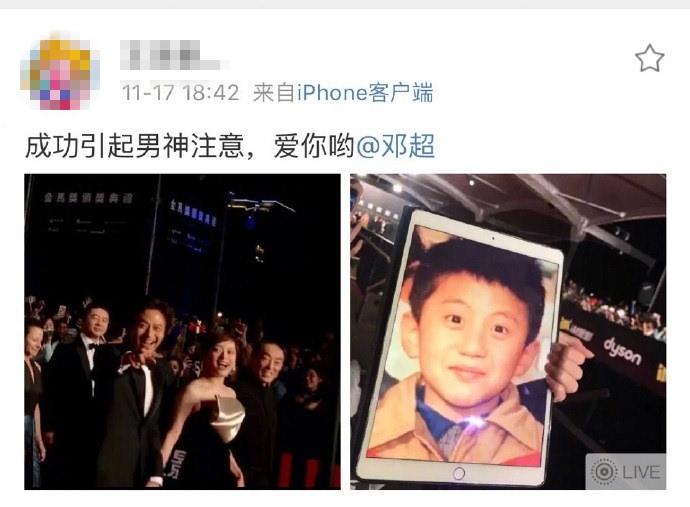Open the left red carpet photo

click(x=182, y=332)
